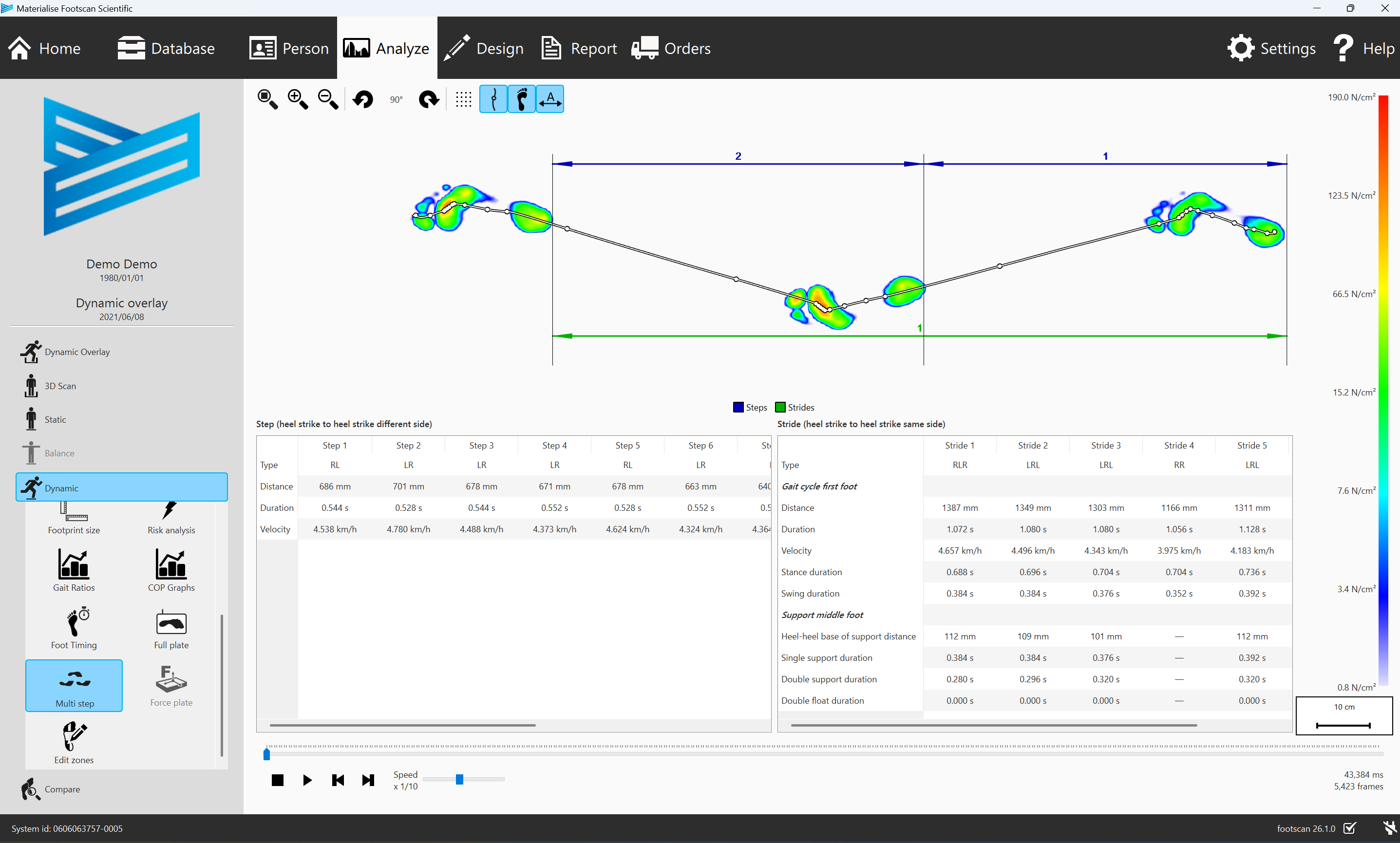Click the Play playback button
Screen dimensions: 1400x843
point(307,780)
